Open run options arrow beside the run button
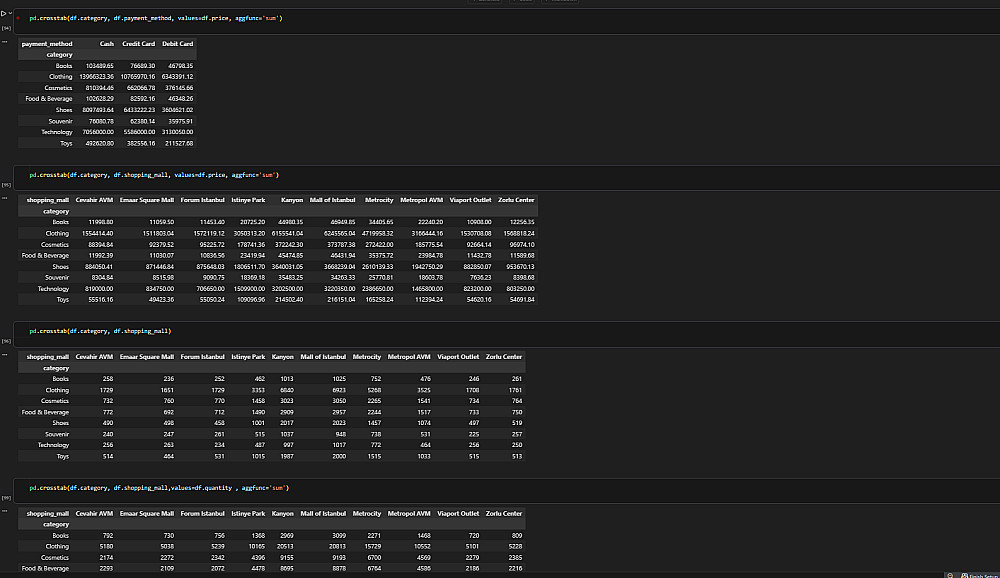This screenshot has height=578, width=1000. click(x=10, y=13)
